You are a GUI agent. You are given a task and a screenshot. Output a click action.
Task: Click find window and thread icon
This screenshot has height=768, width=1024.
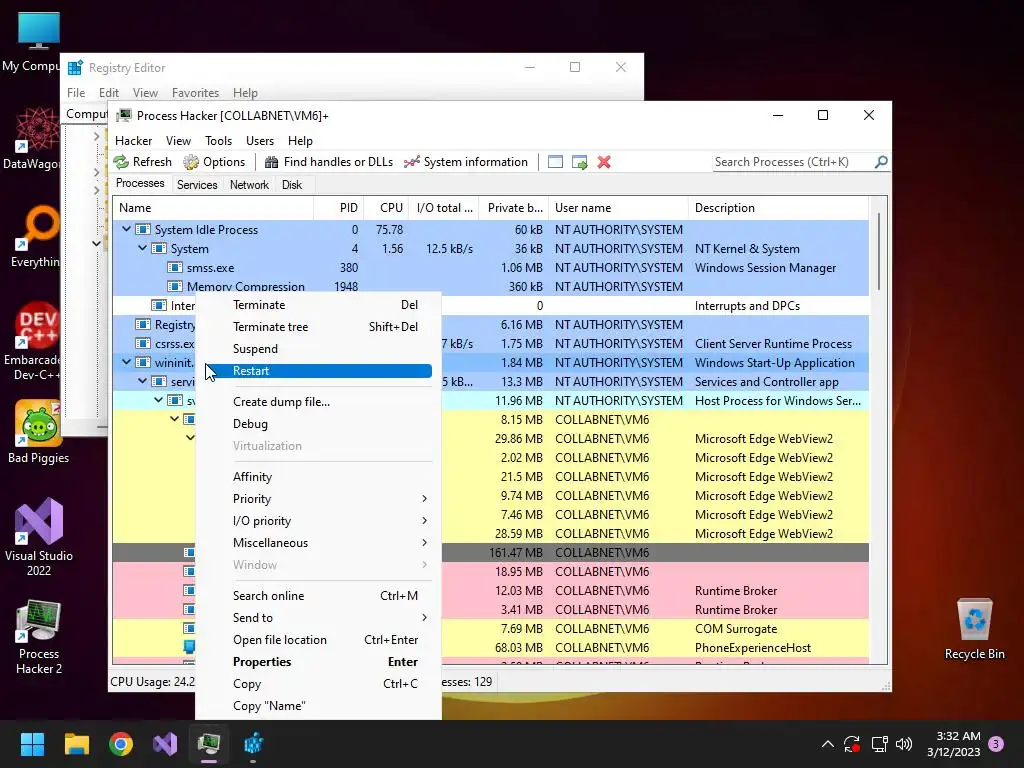pyautogui.click(x=579, y=162)
